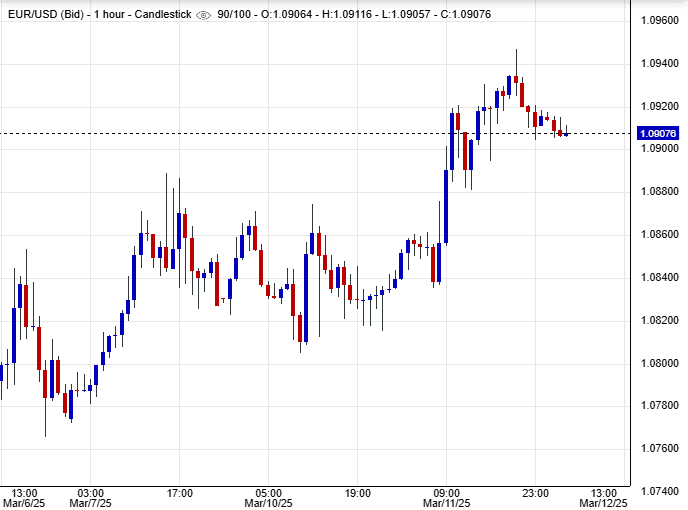Screen dimensions: 688x510
Task: Toggle the eye visibility icon in chart header
Action: (x=204, y=16)
